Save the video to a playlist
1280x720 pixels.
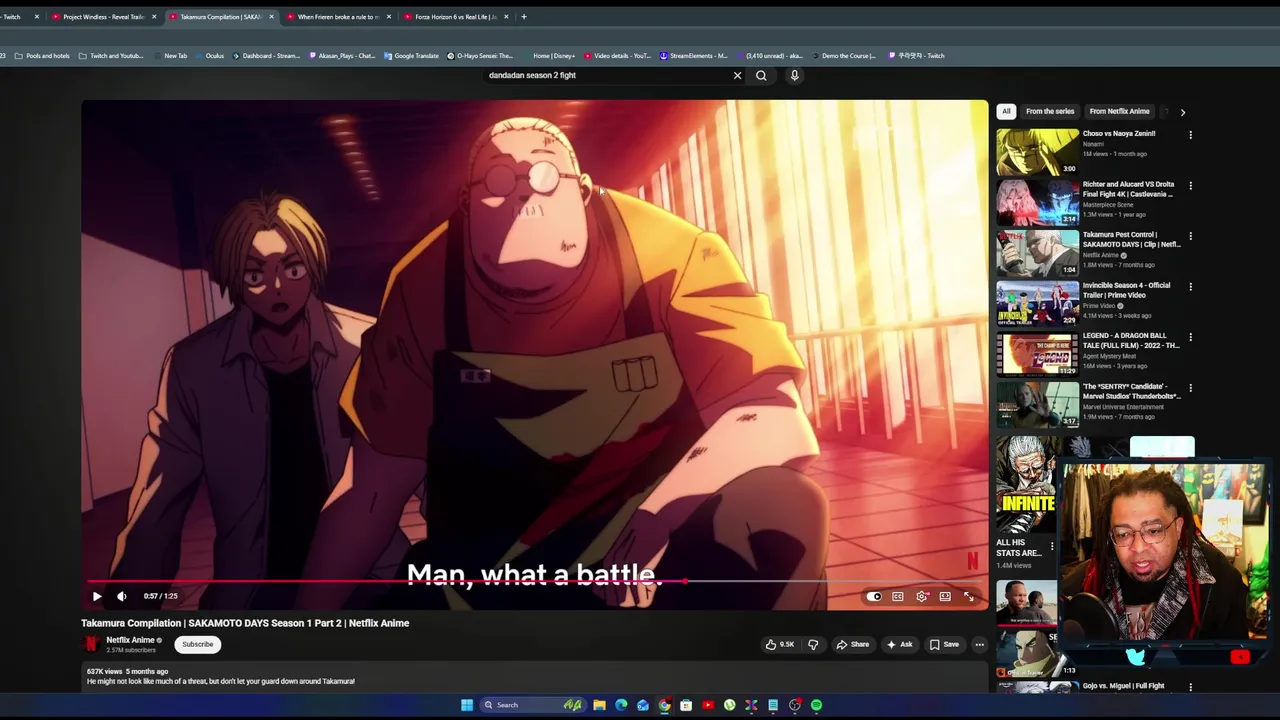click(x=944, y=644)
